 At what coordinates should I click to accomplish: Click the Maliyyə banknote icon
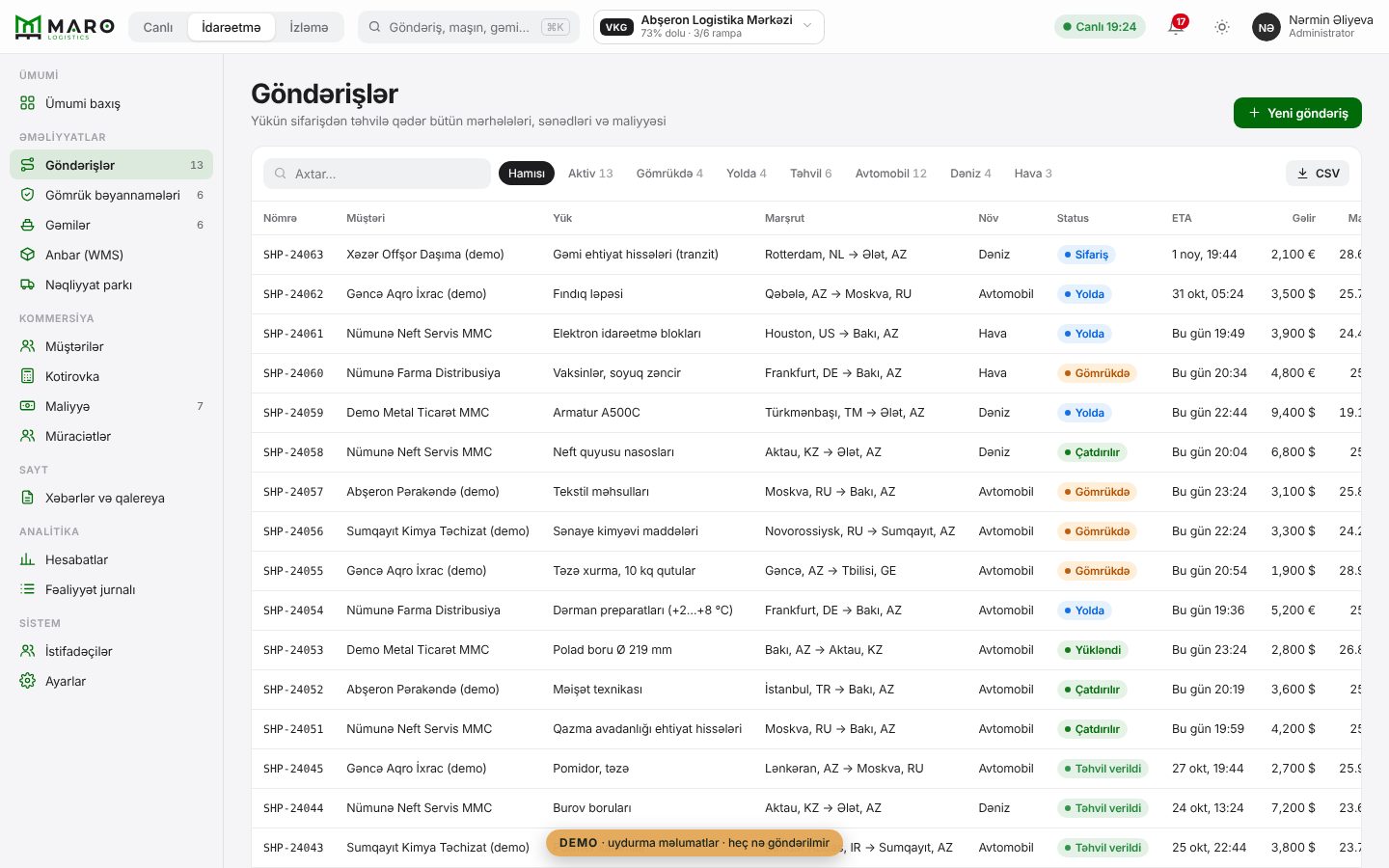click(x=28, y=406)
